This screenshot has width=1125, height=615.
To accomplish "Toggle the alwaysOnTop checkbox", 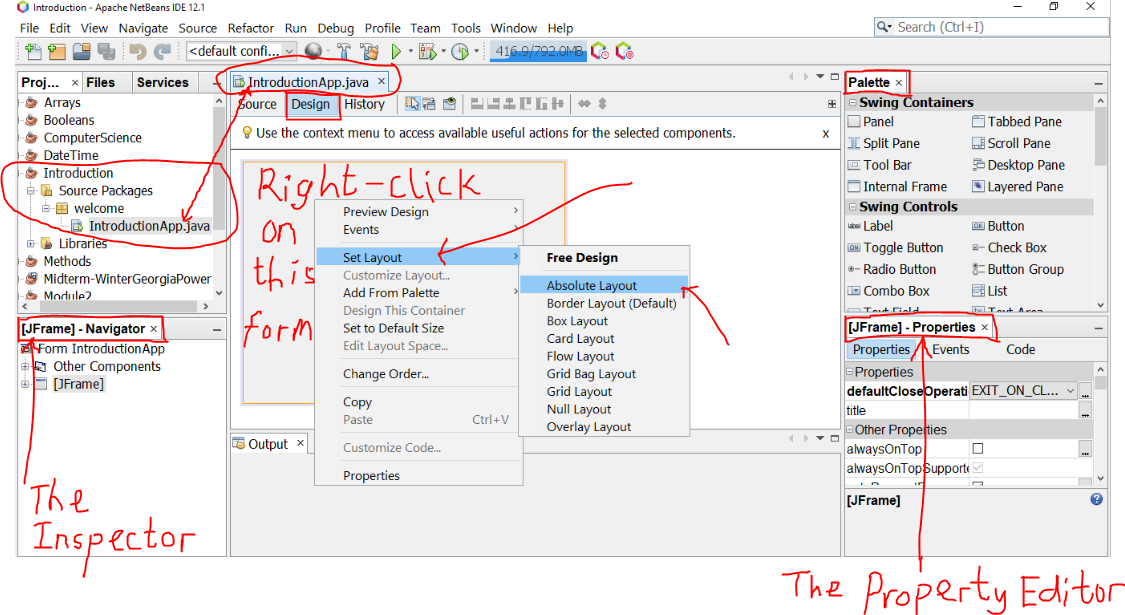I will (x=977, y=449).
